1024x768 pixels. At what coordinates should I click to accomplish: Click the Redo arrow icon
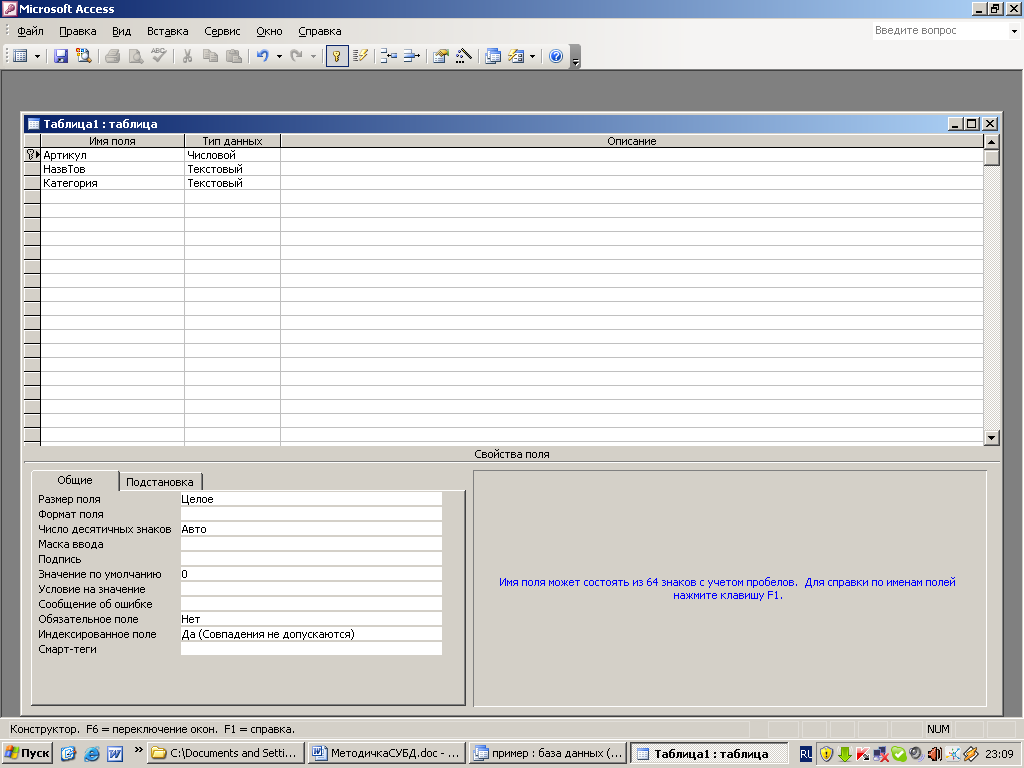pos(296,56)
